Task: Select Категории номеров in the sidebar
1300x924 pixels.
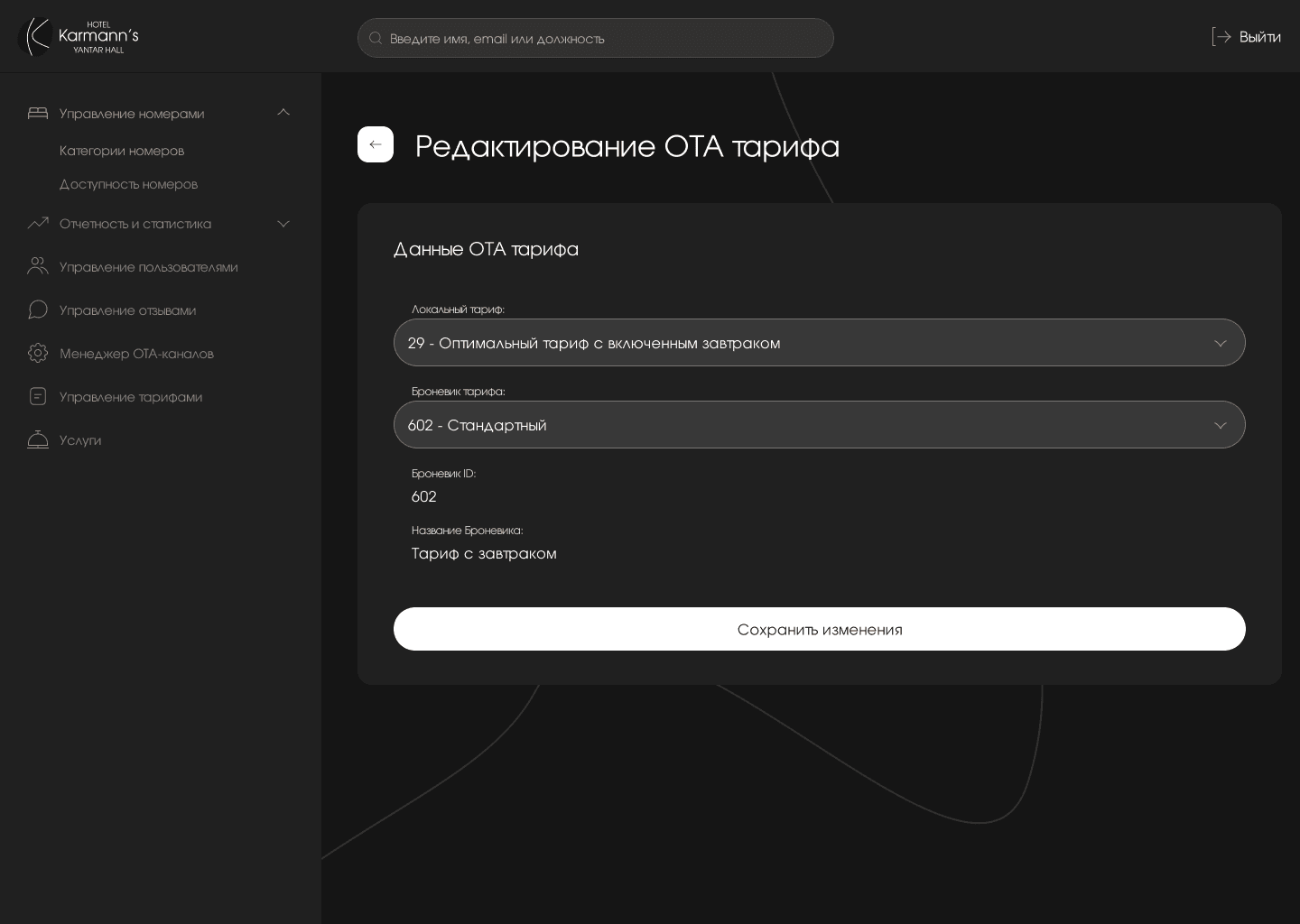Action: (122, 151)
